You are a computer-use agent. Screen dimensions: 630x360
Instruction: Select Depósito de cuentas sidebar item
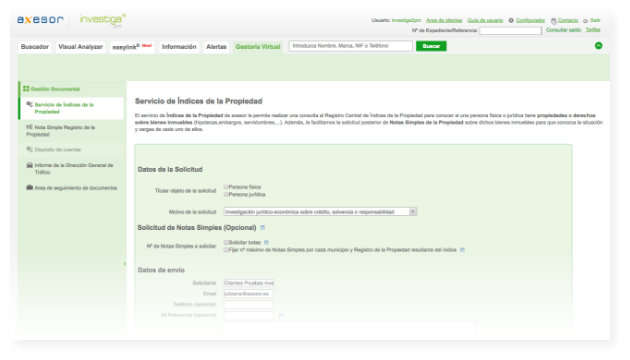[72, 149]
